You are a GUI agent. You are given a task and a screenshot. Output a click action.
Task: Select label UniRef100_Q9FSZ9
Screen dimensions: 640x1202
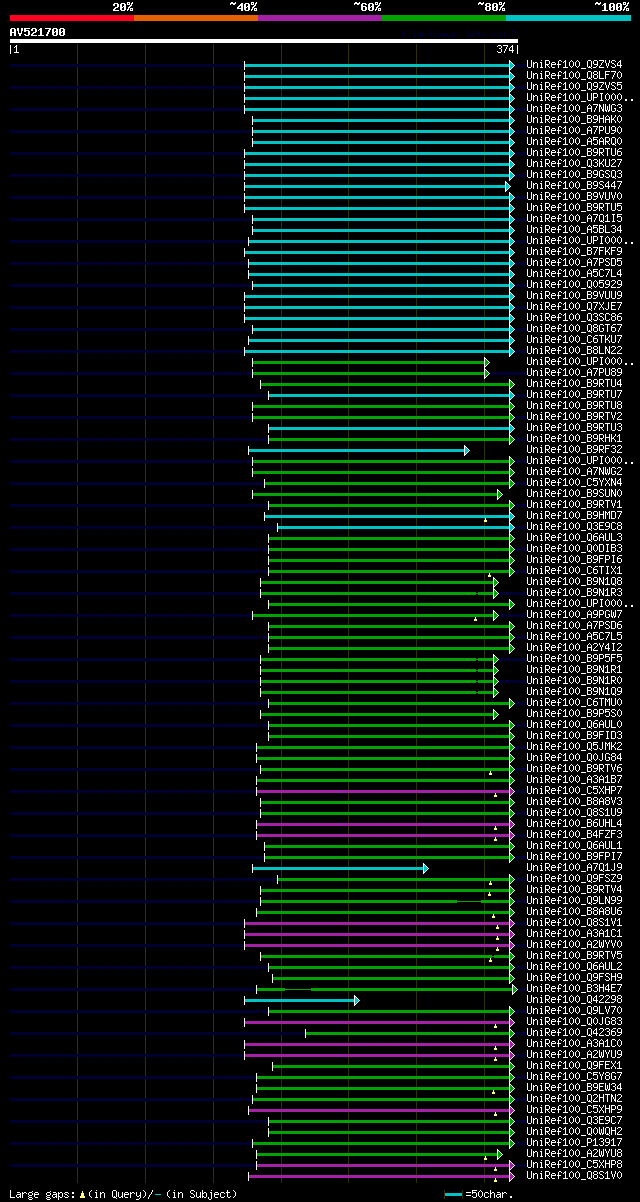pos(574,878)
